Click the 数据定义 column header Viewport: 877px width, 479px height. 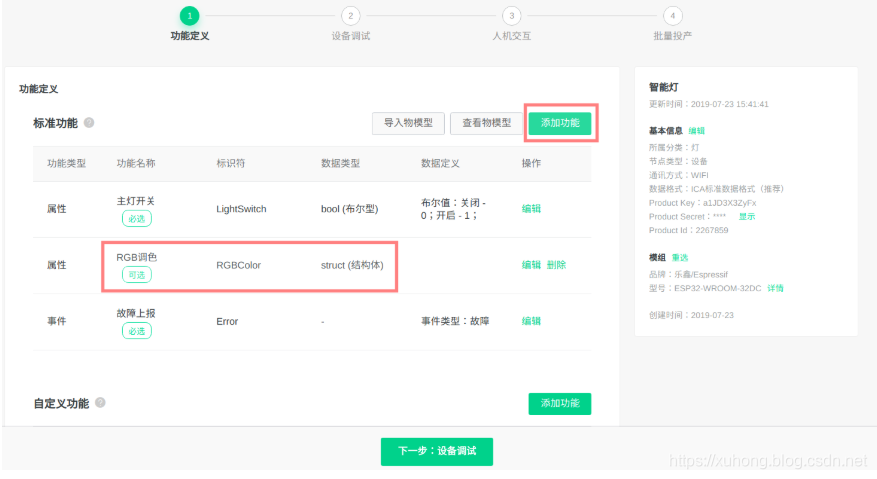(440, 163)
